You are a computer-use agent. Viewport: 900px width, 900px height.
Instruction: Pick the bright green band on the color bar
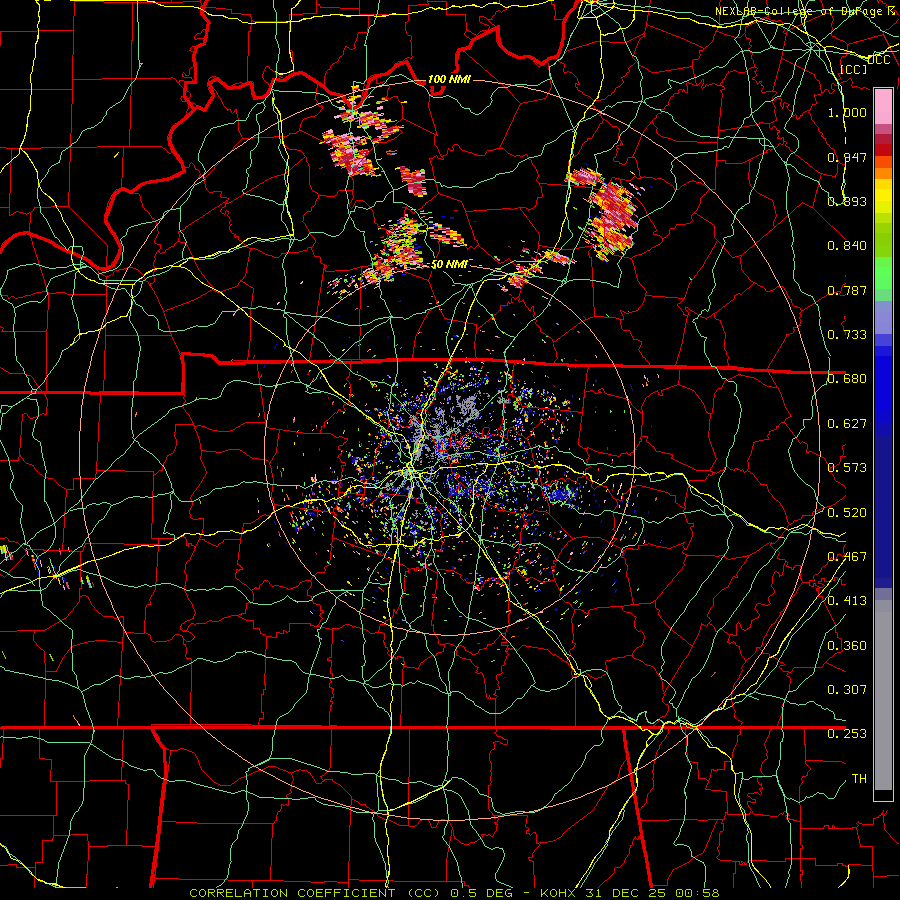pos(883,273)
